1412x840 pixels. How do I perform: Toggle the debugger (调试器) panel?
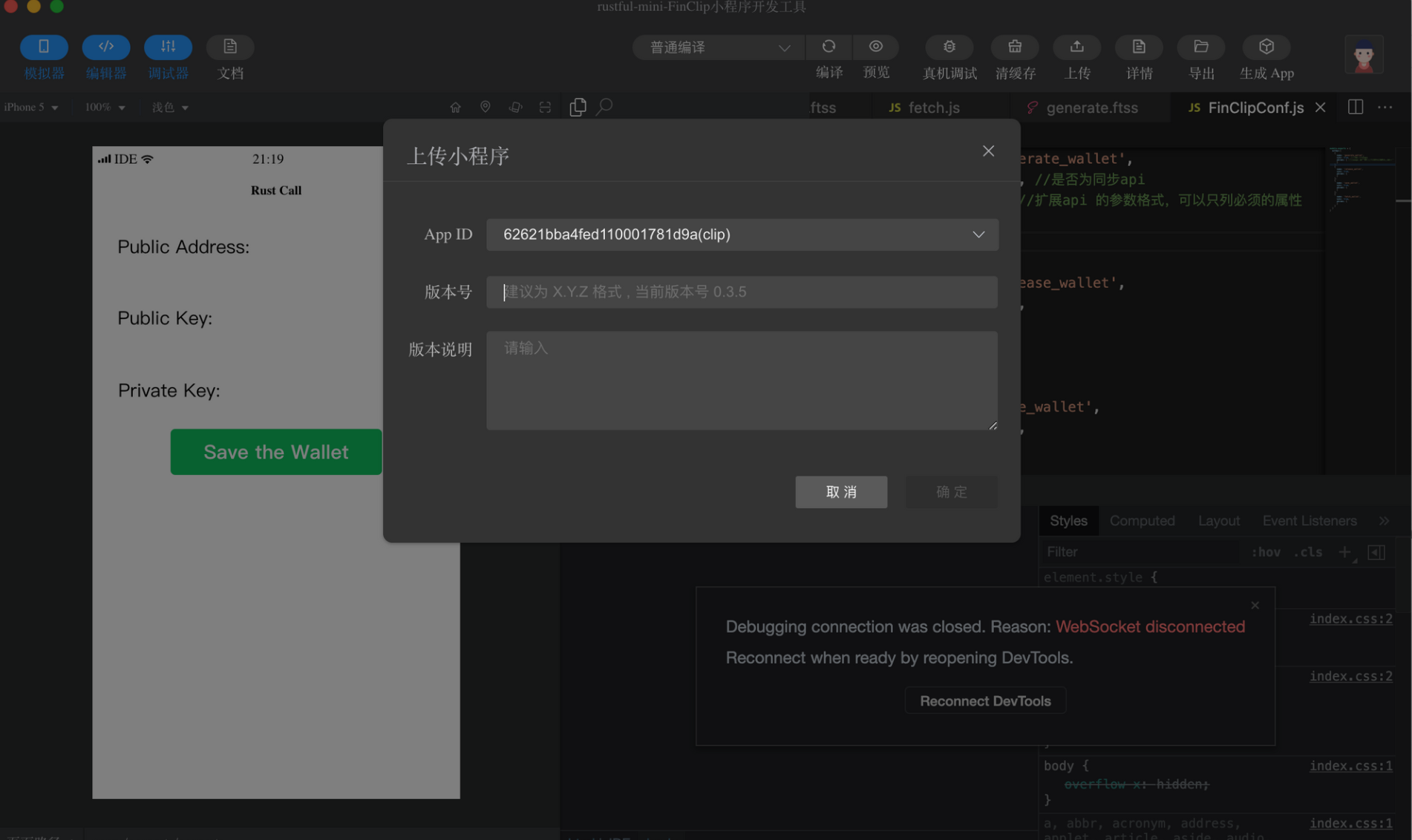click(x=169, y=47)
